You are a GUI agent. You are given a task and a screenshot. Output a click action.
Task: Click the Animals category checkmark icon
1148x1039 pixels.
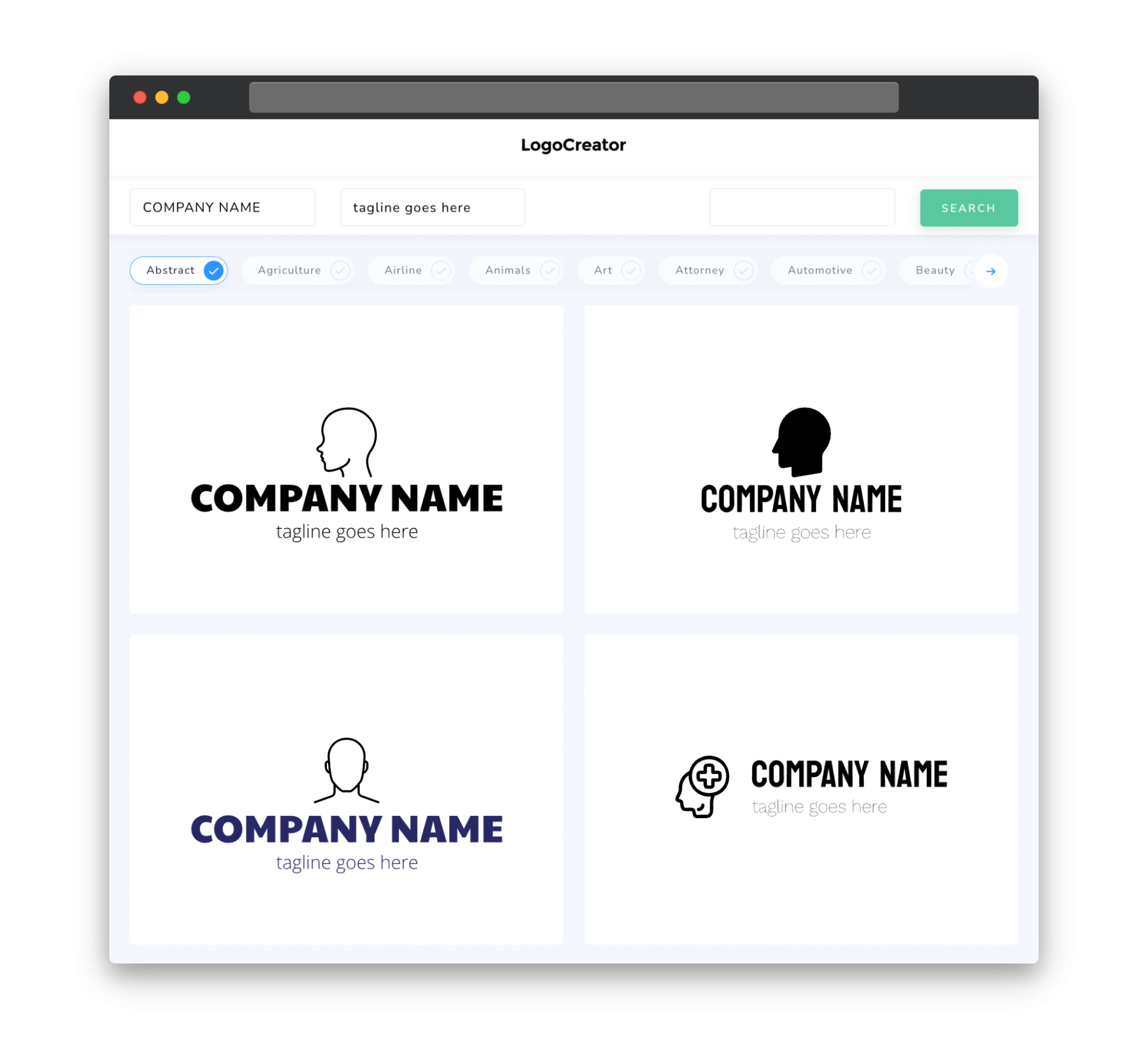click(x=551, y=270)
